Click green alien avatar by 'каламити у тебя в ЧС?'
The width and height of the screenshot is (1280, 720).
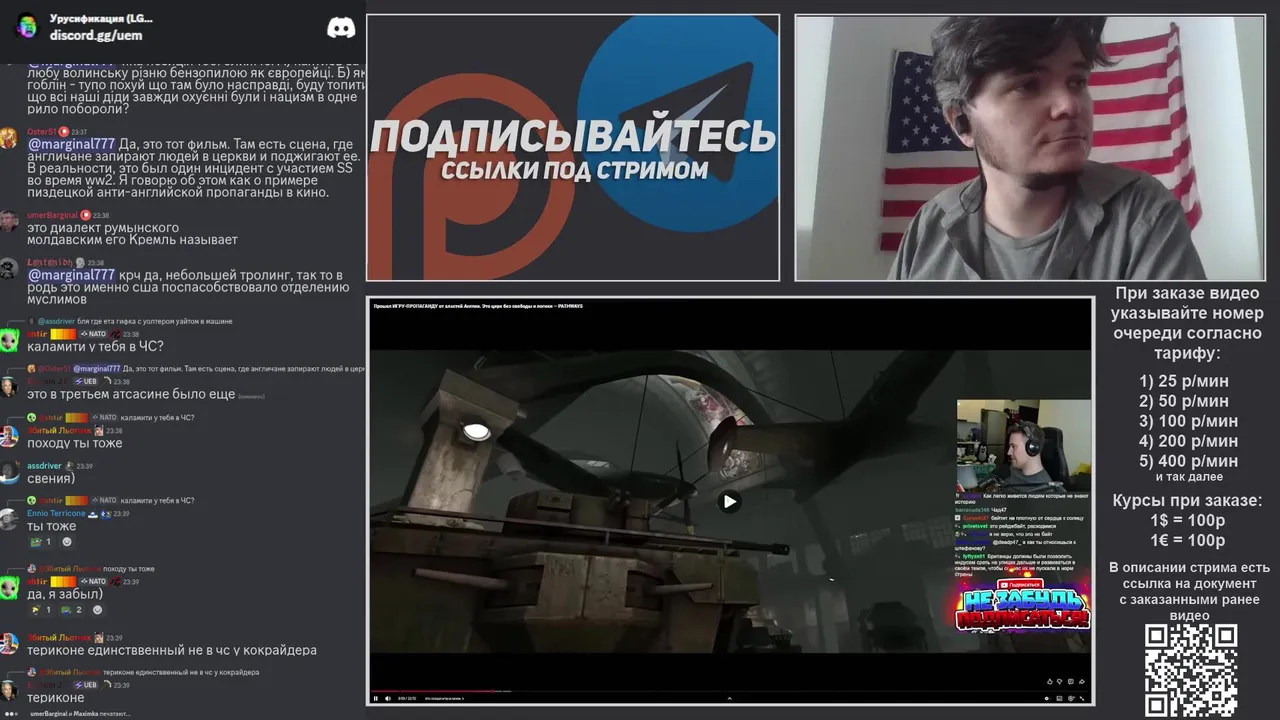point(9,340)
